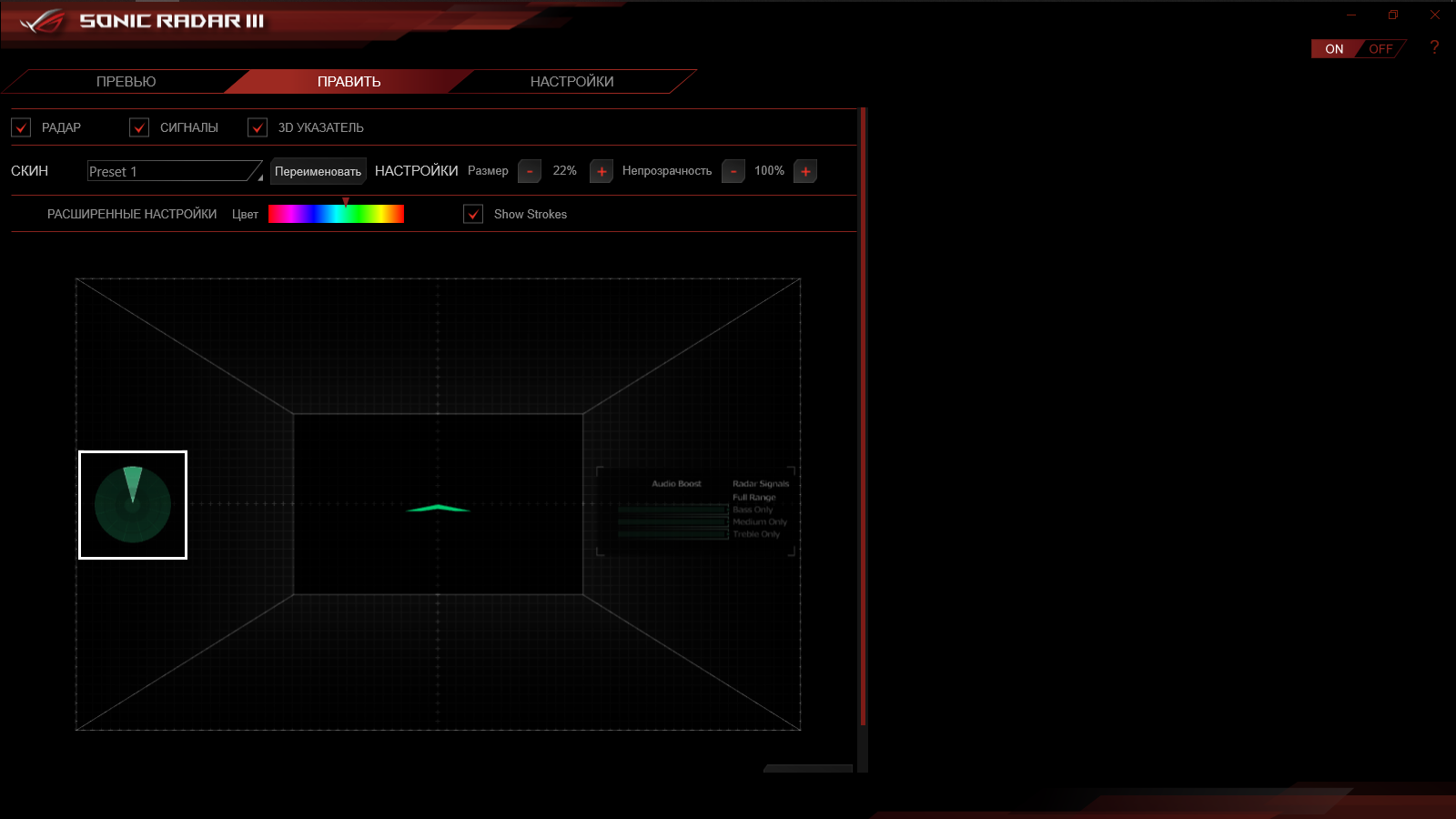1456x819 pixels.
Task: Select the green radar overlay thumbnail
Action: click(133, 505)
